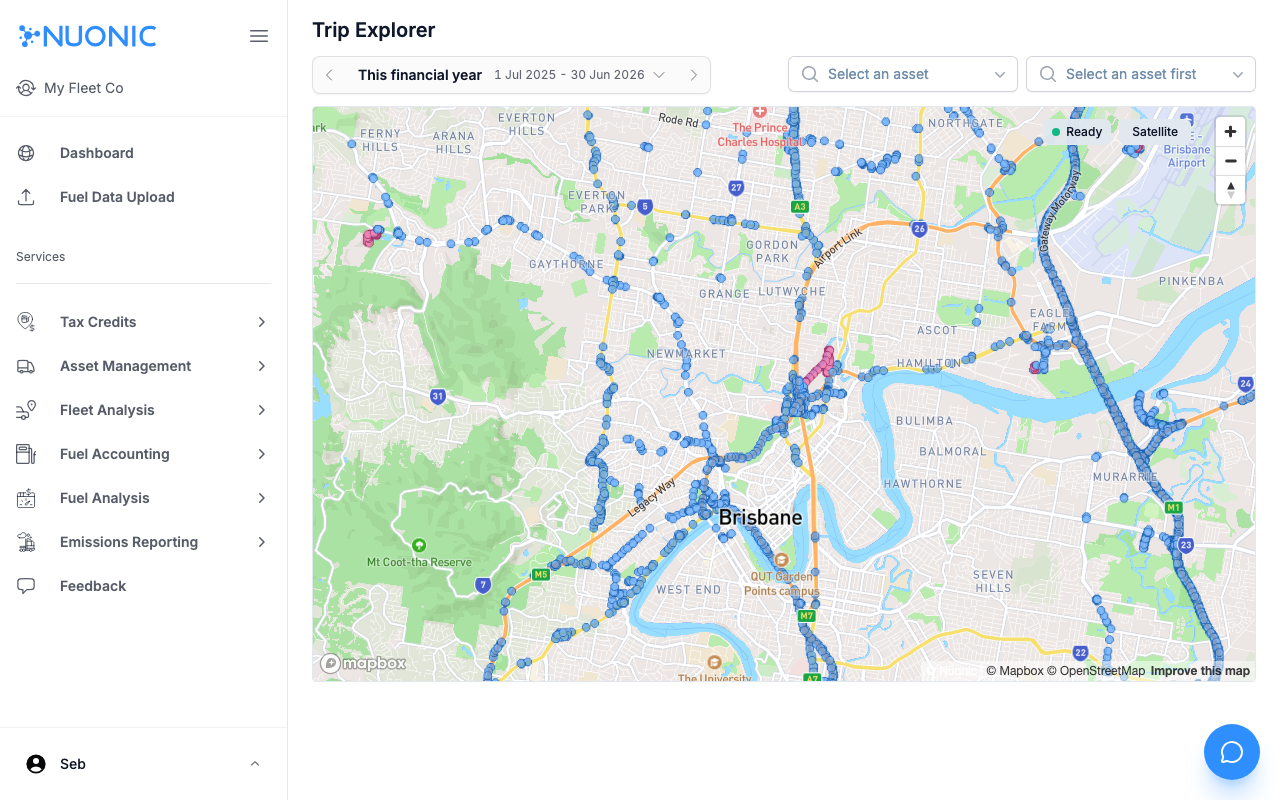Viewport: 1280px width, 800px height.
Task: Open the chat support bubble
Action: (x=1232, y=752)
